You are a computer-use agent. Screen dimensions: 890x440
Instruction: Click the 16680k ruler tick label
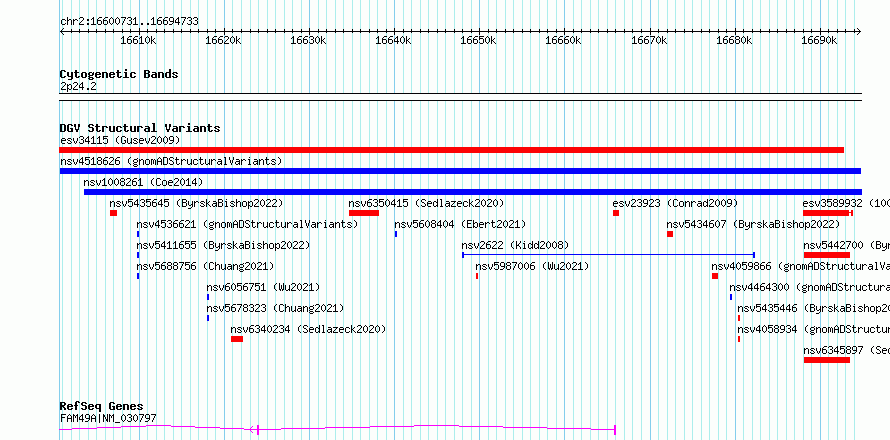coord(734,41)
